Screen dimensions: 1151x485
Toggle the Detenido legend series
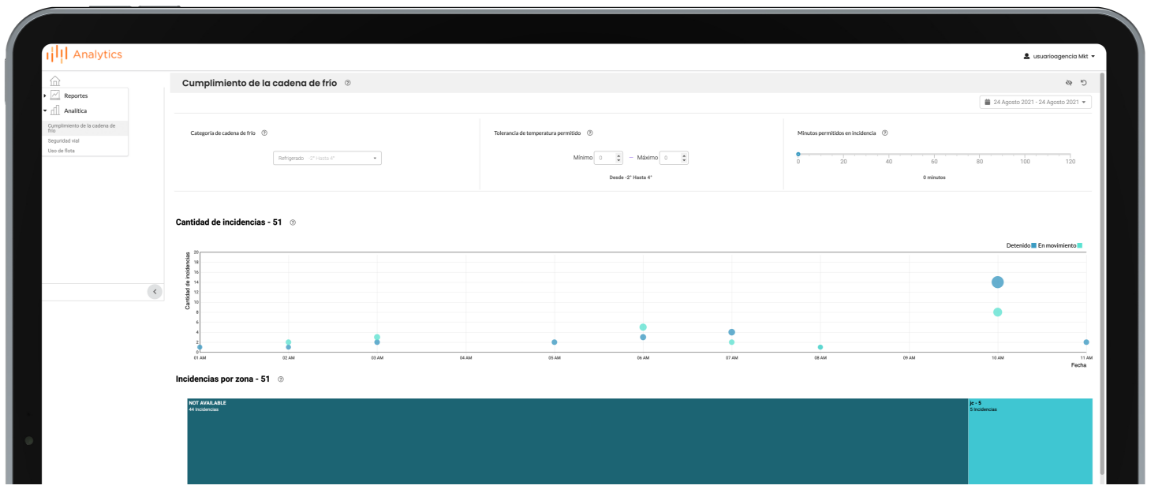pyautogui.click(x=1020, y=245)
